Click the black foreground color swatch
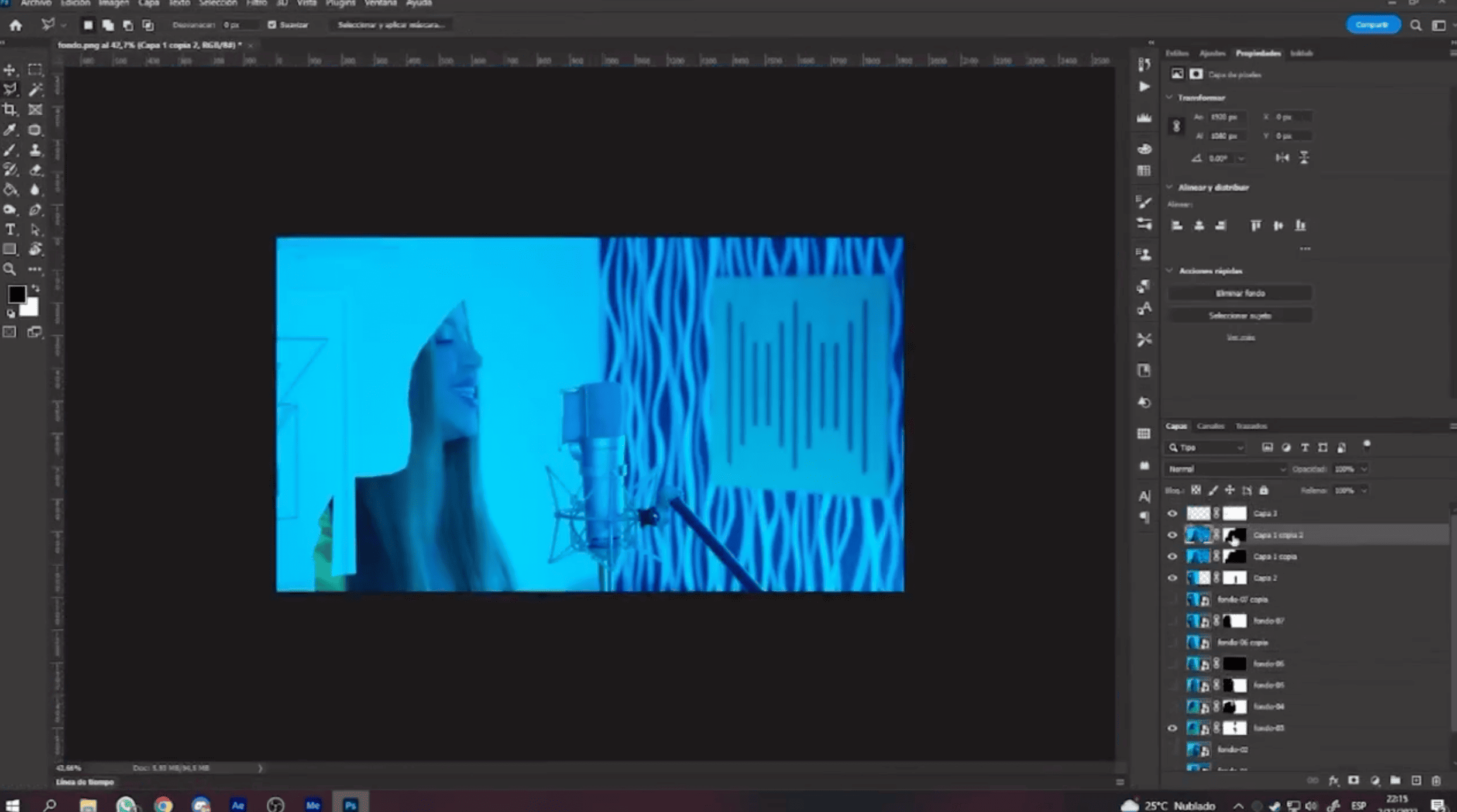1457x812 pixels. click(x=16, y=293)
